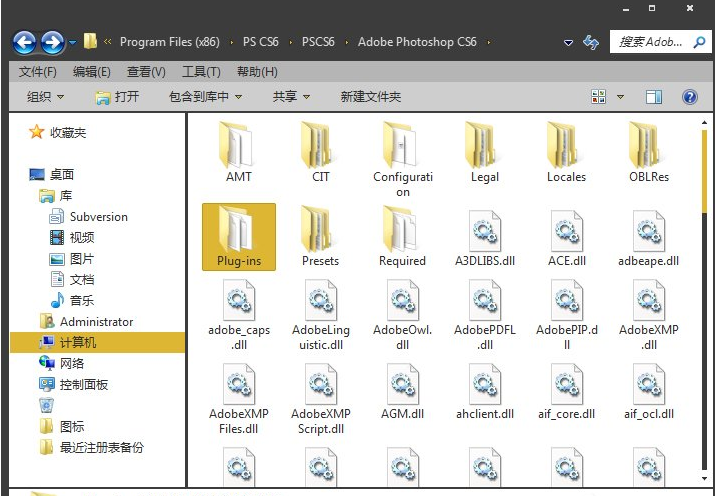The image size is (715, 496).
Task: Open recent locations dropdown beside Forward button
Action: pyautogui.click(x=73, y=42)
